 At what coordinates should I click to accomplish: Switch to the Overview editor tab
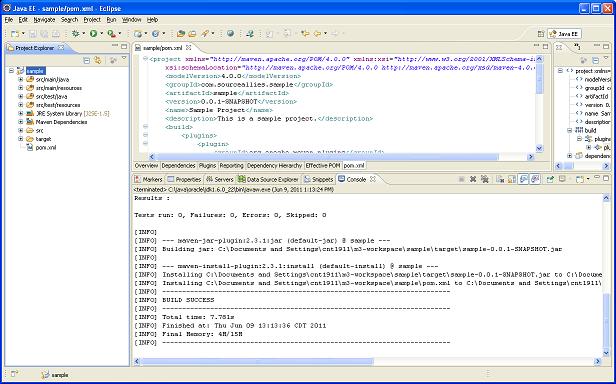[x=146, y=166]
